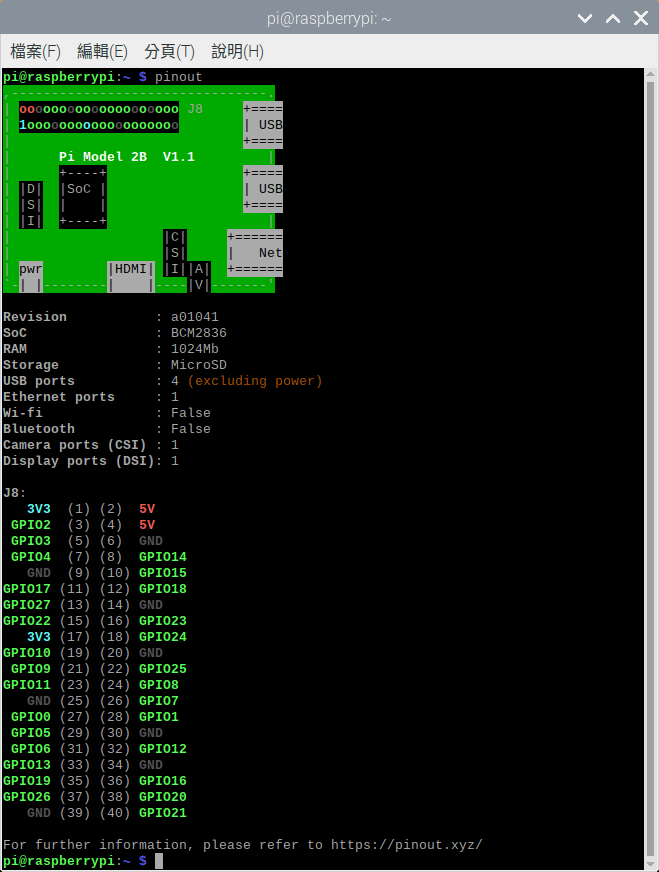Click the 'GND' label at pin 39
Image resolution: width=659 pixels, height=872 pixels.
38,813
